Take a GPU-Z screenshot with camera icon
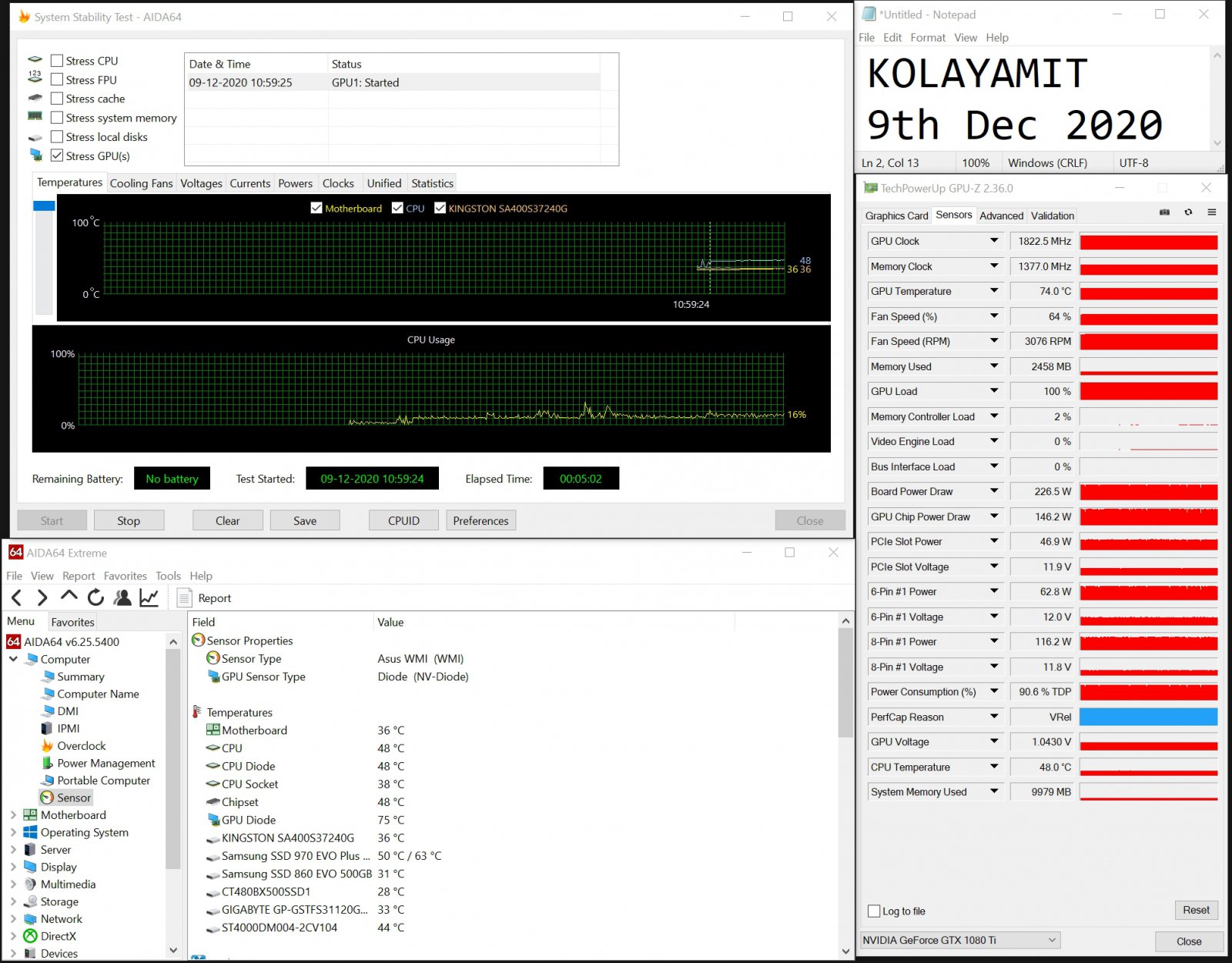This screenshot has height=963, width=1232. coord(1164,212)
